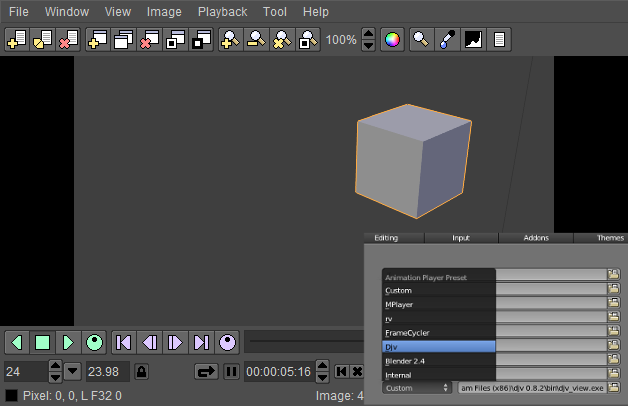This screenshot has height=406, width=628.
Task: Click the open file icon in toolbar
Action: pyautogui.click(x=17, y=40)
